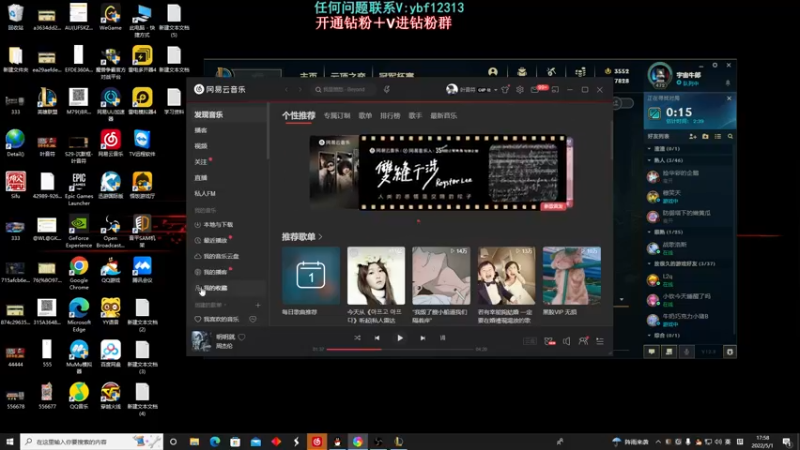Viewport: 800px width, 450px height.
Task: Collapse the long-named friends group above L2g
Action: [x=649, y=264]
